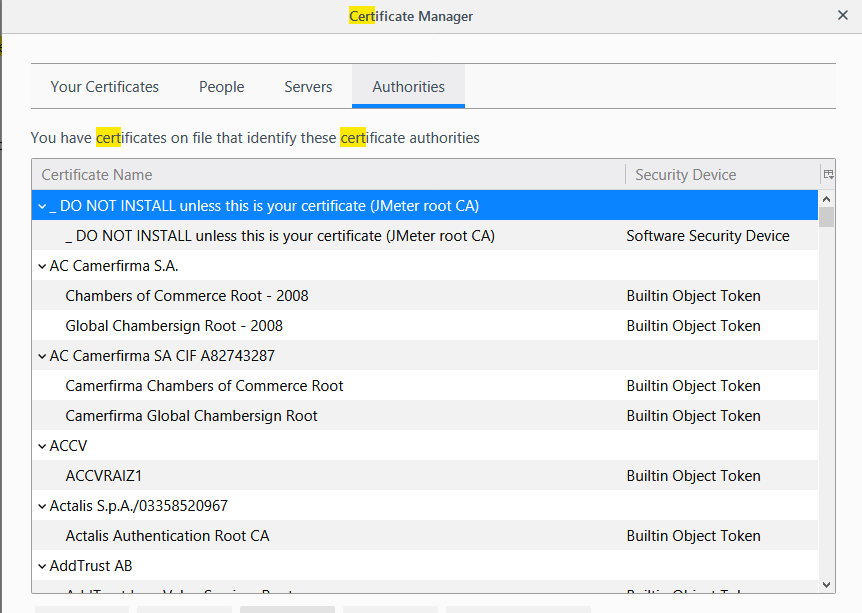Sort by the Security Device column header
862x613 pixels.
tap(686, 174)
